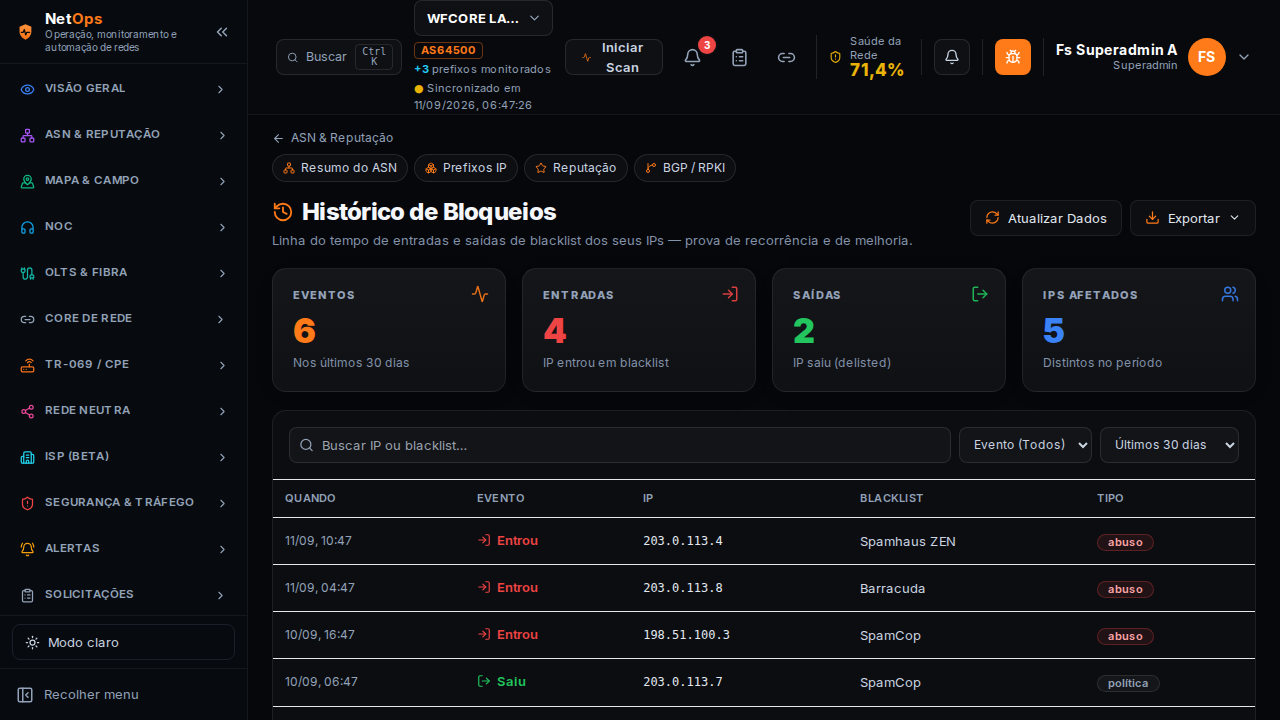Open the clipboard checklist icon in header

point(740,57)
